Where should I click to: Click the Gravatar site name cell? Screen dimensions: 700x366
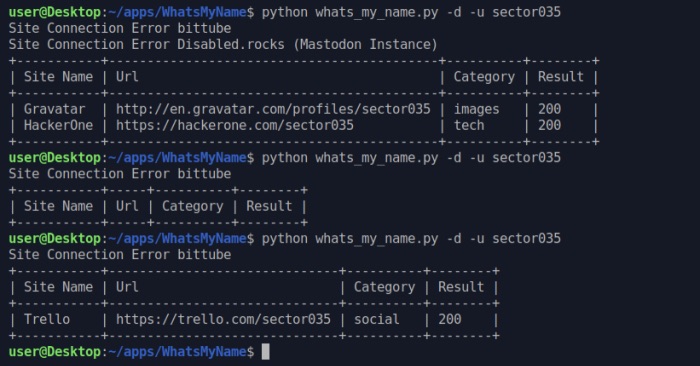coord(54,109)
